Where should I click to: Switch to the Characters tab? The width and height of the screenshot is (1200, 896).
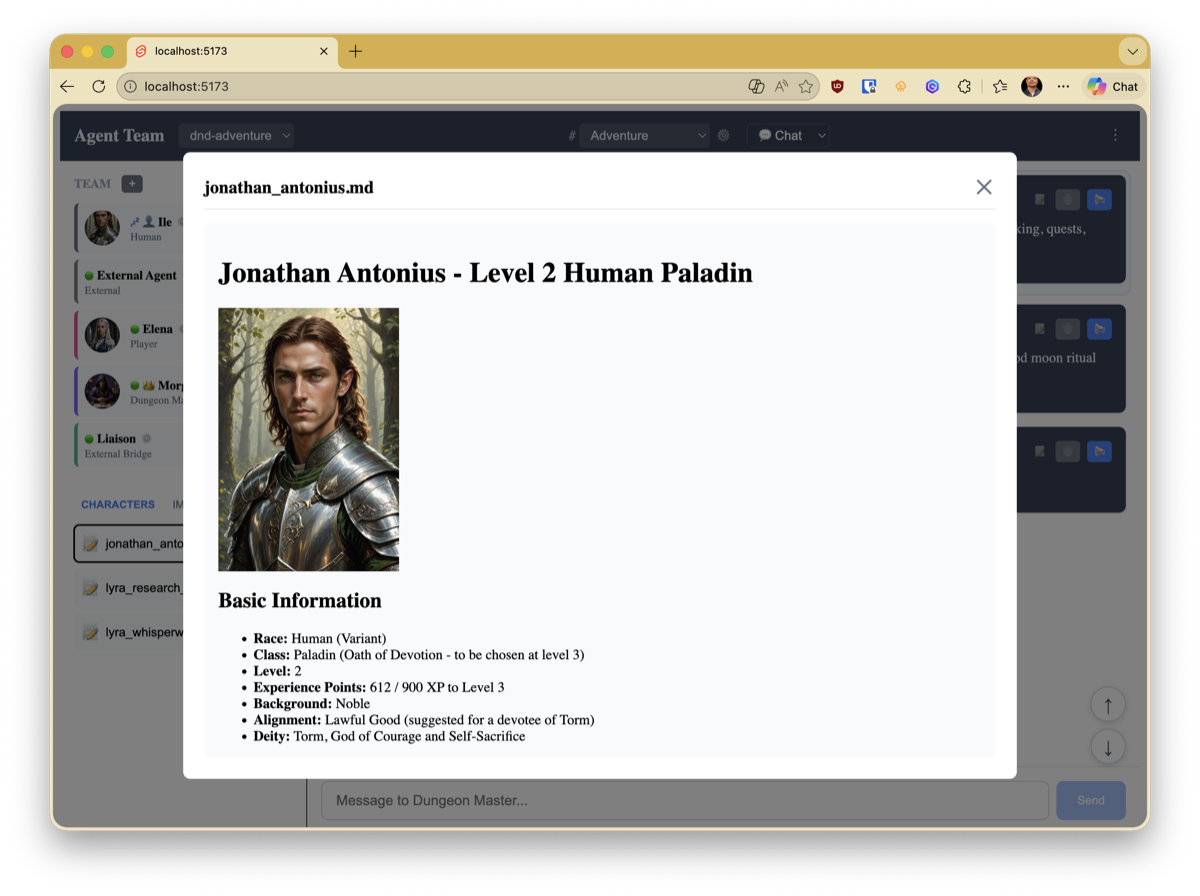point(118,505)
